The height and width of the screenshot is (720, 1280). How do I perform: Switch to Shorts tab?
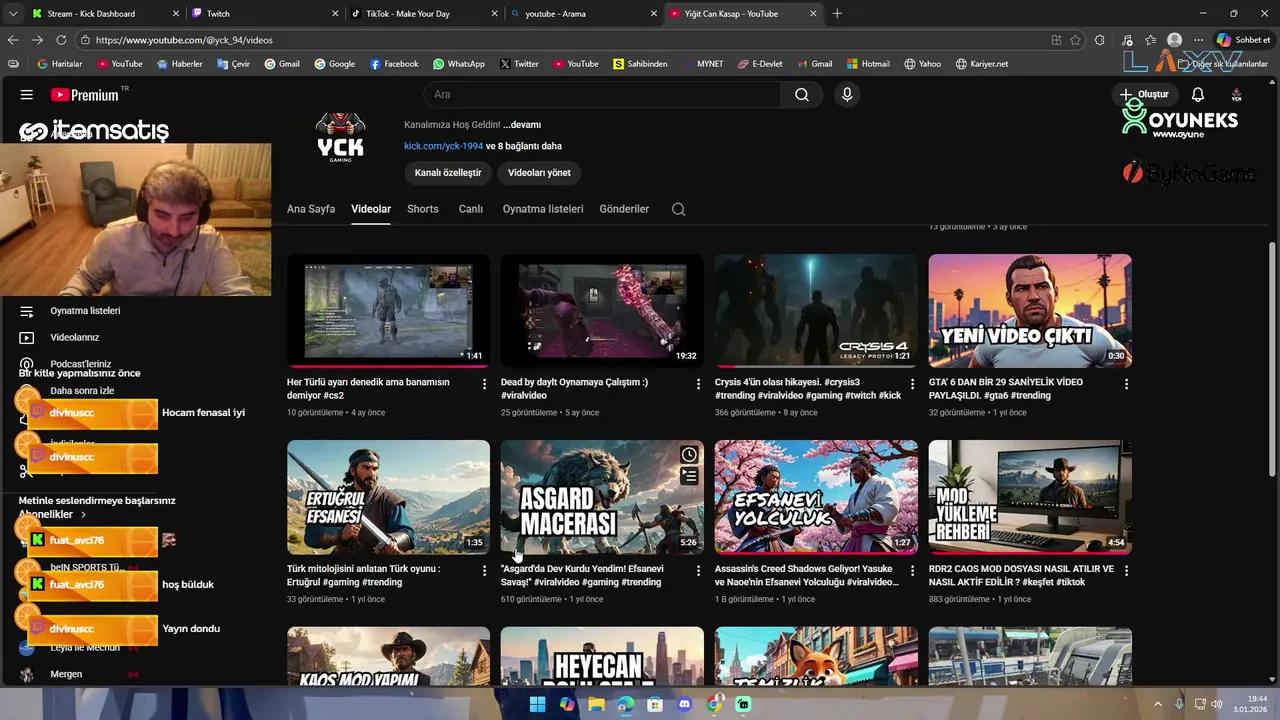pos(423,209)
